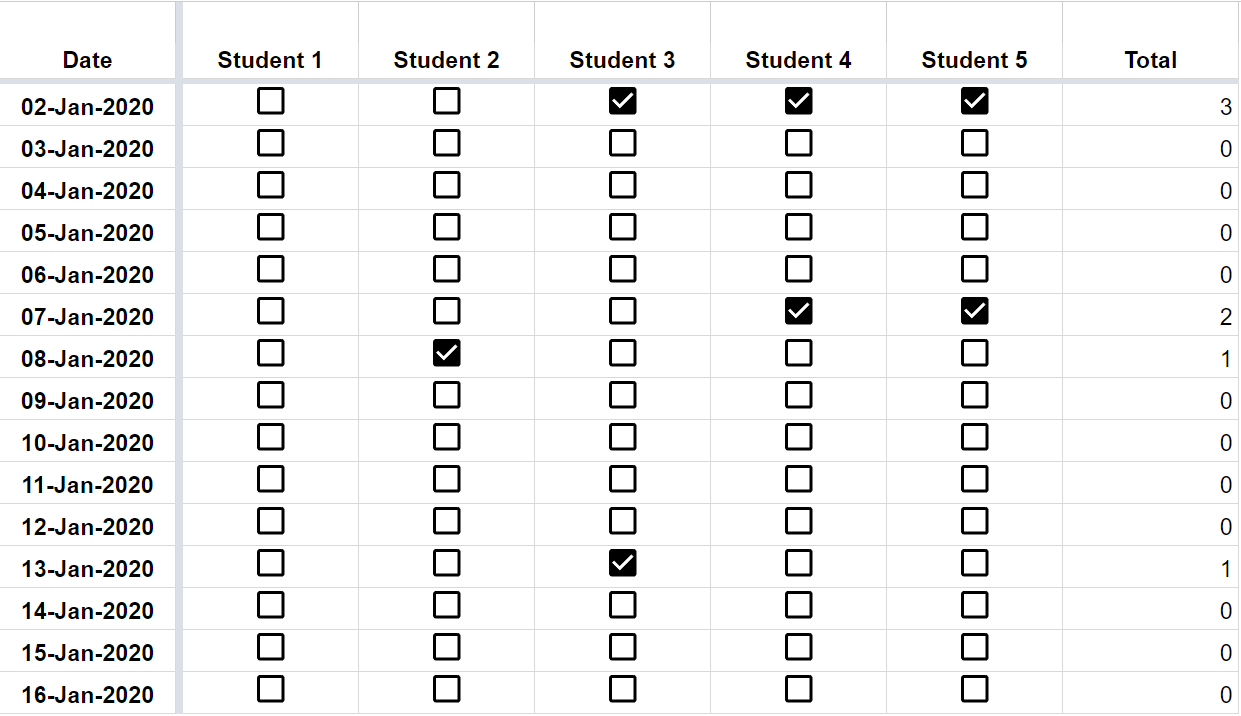Viewport: 1241px width, 716px height.
Task: Uncheck Student 5 on 02-Jan-2020
Action: 974,101
